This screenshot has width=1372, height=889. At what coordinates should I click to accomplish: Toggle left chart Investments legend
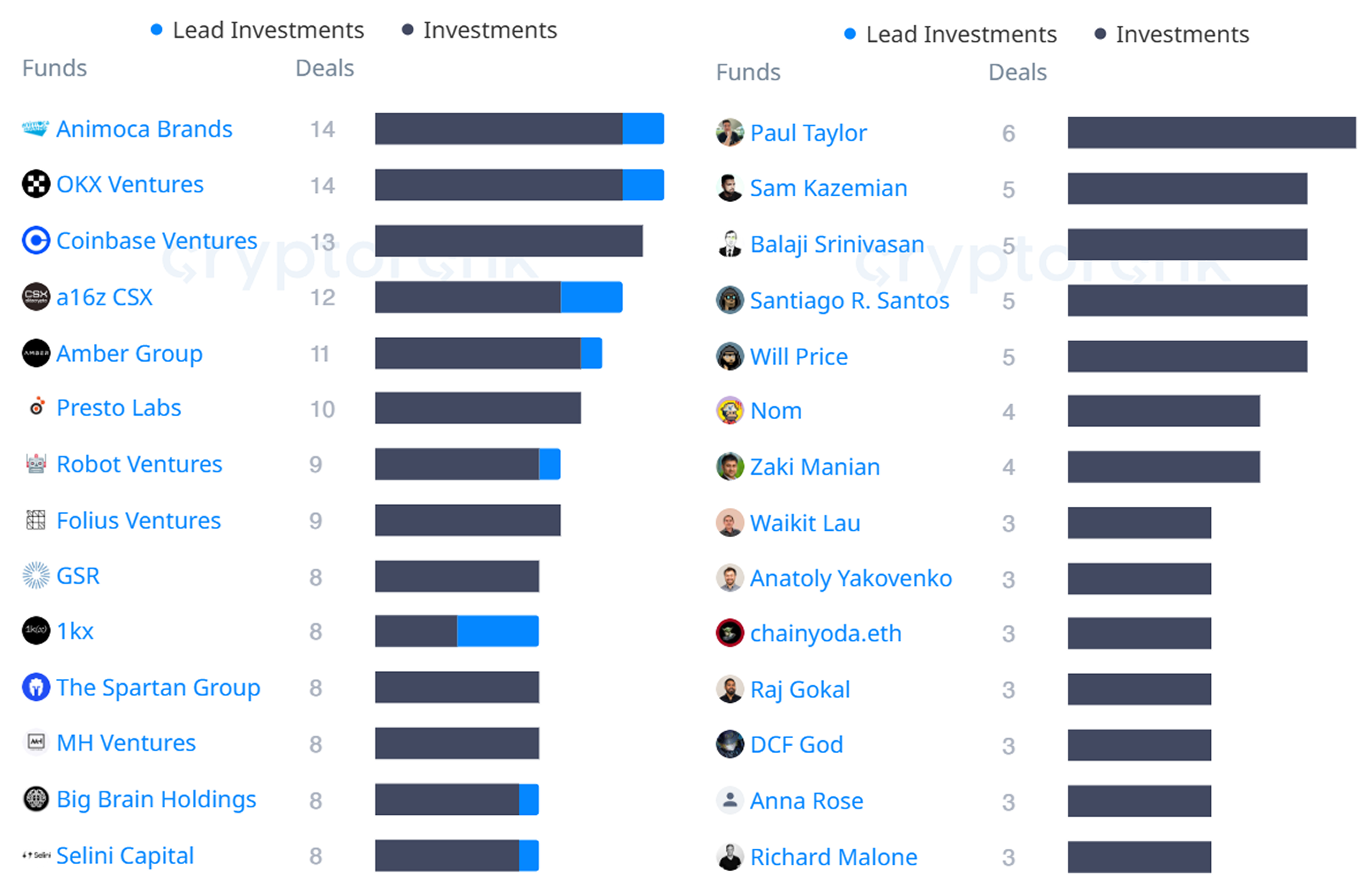(x=479, y=30)
